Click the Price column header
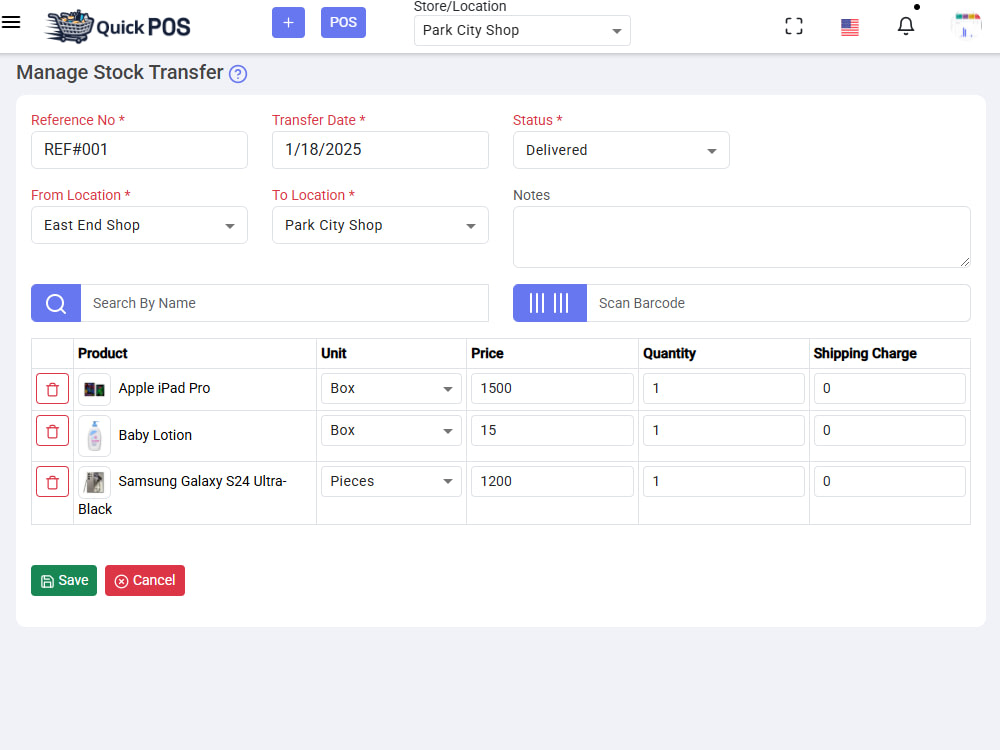Screen dimensions: 1000x750 click(x=487, y=353)
